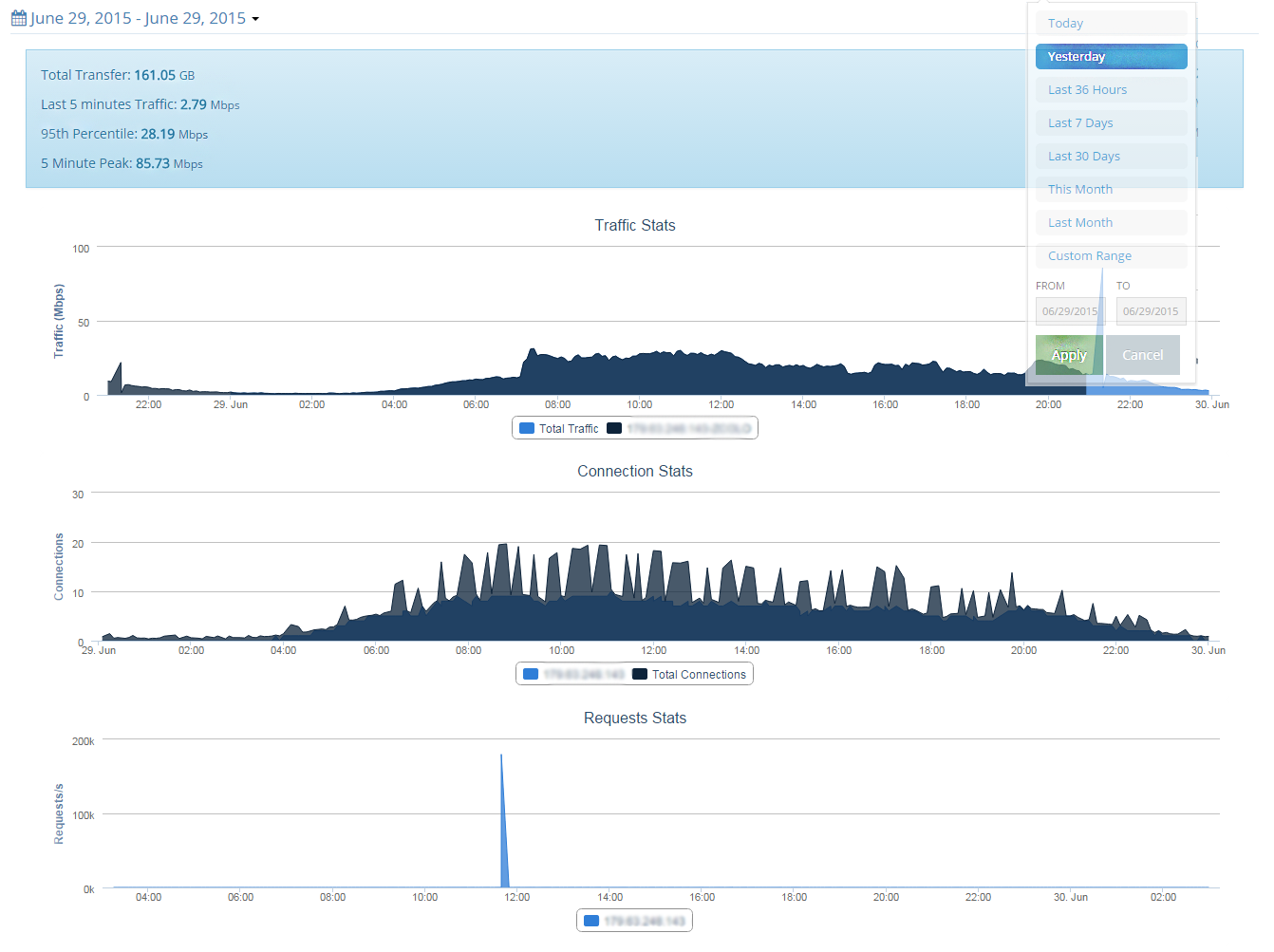Toggle the Requests Stats legend series
This screenshot has height=952, width=1274.
point(634,921)
